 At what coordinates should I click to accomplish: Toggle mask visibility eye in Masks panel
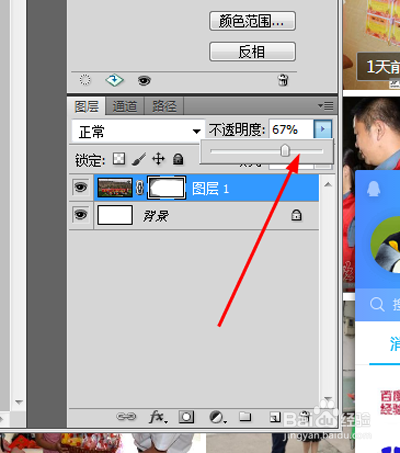144,80
